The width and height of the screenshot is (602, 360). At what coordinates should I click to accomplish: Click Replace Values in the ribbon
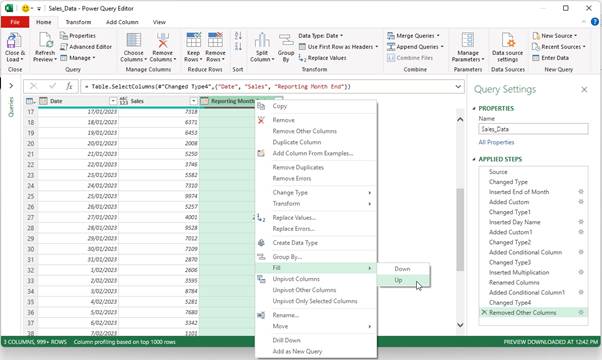point(322,58)
